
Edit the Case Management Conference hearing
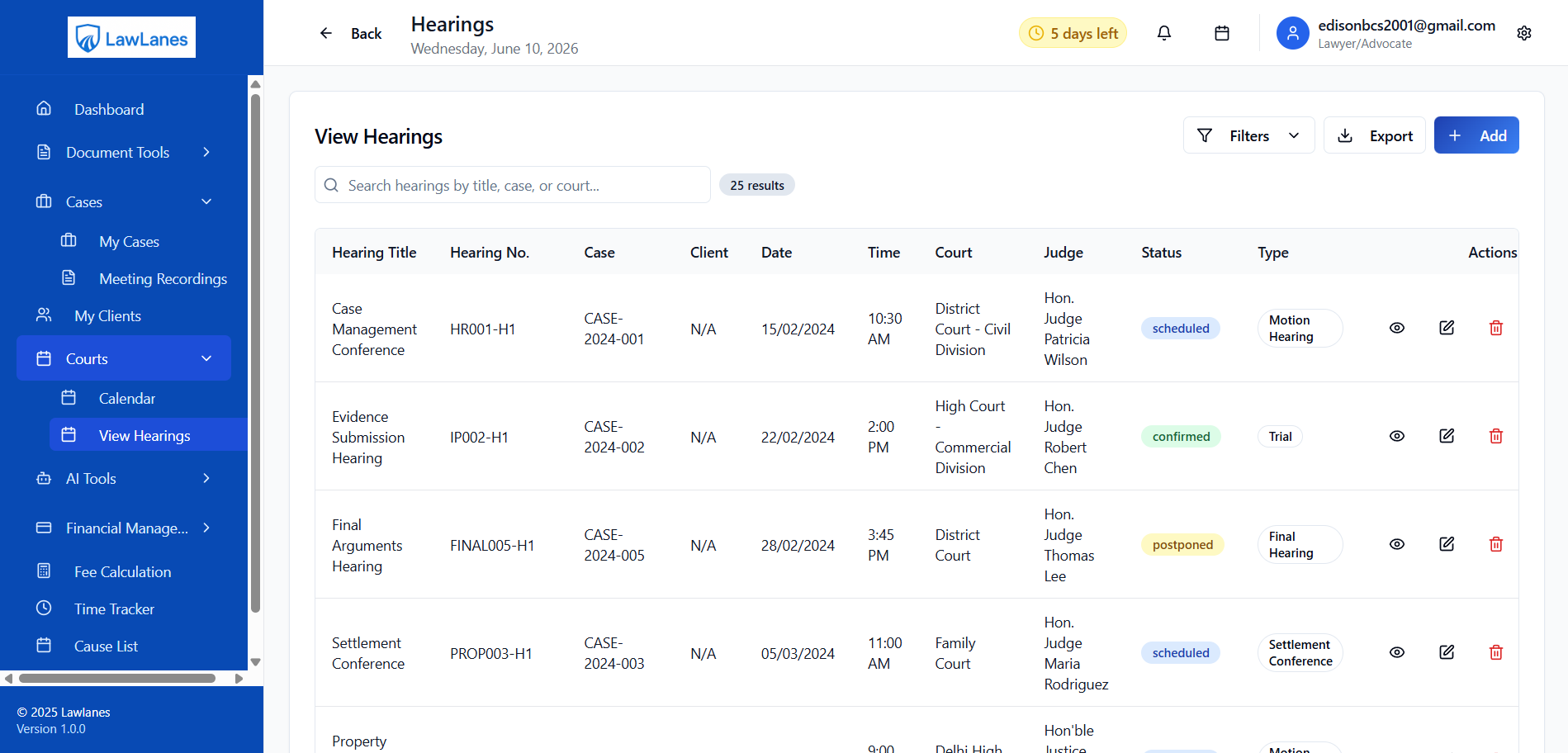[1447, 328]
